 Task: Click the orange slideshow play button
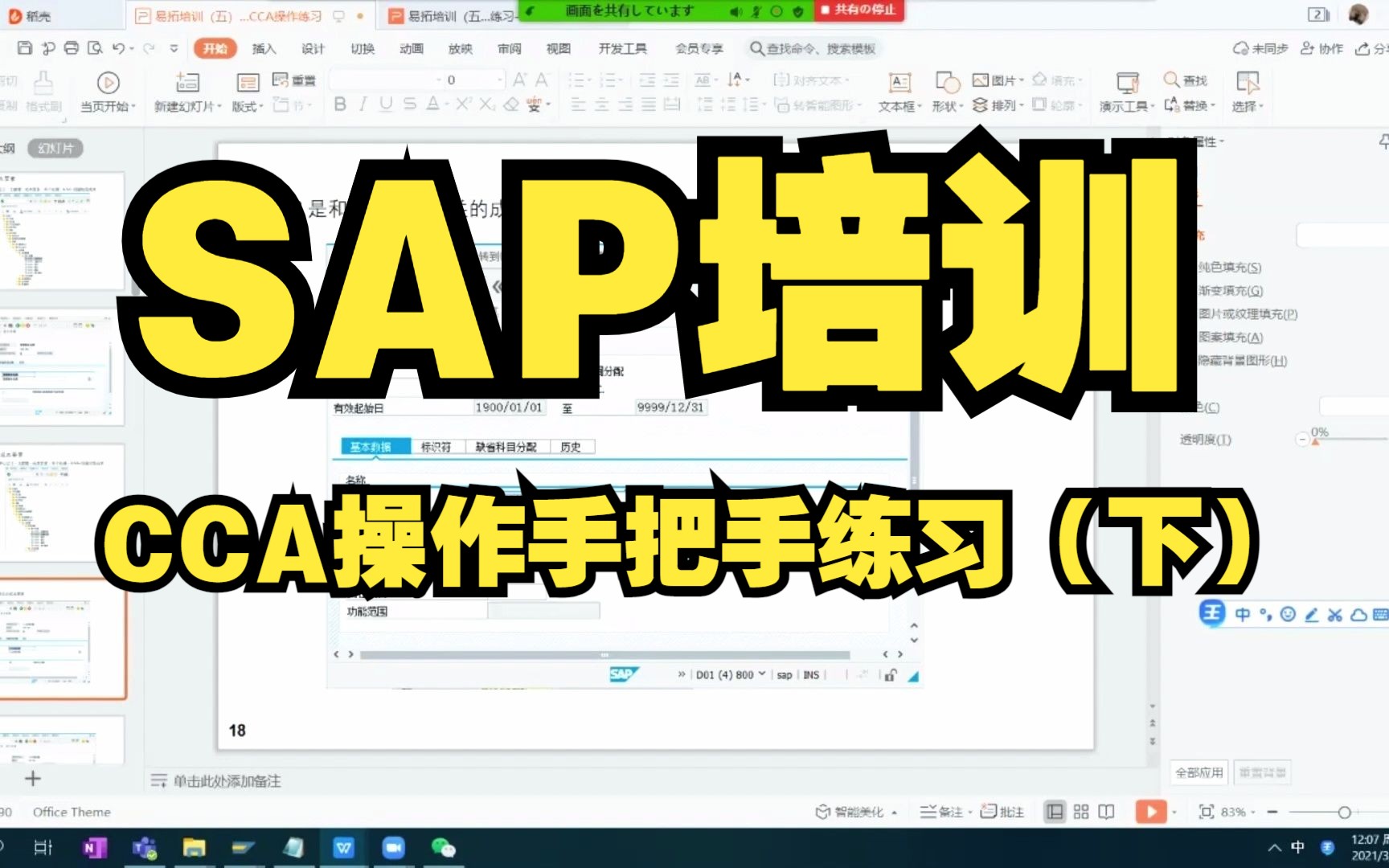(x=1150, y=812)
